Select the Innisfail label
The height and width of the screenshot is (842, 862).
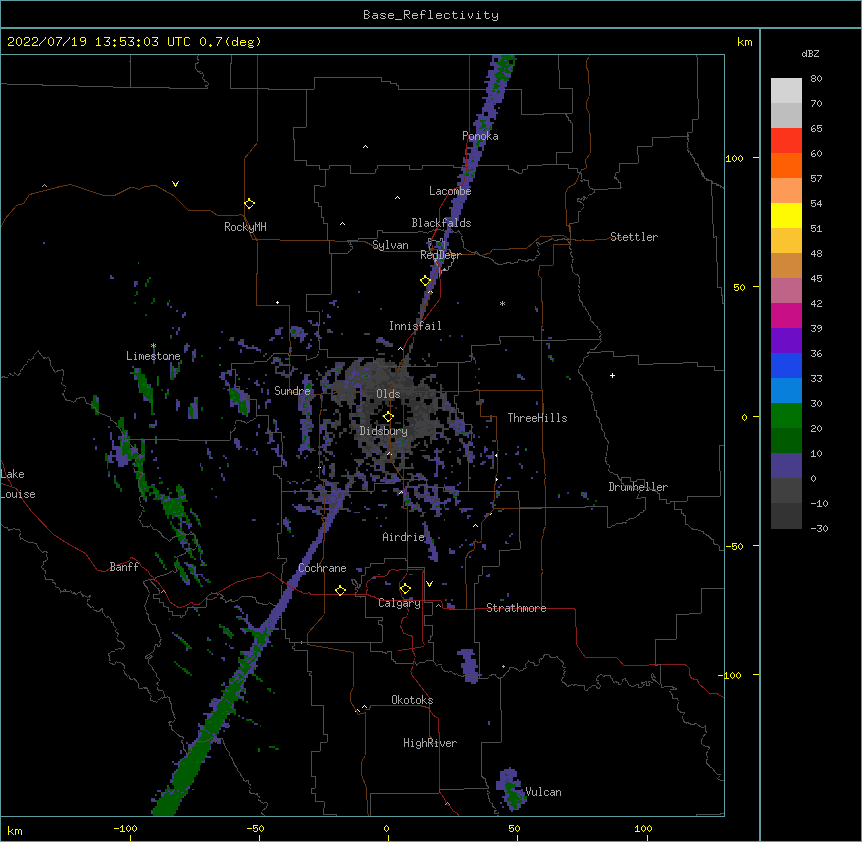(x=415, y=326)
